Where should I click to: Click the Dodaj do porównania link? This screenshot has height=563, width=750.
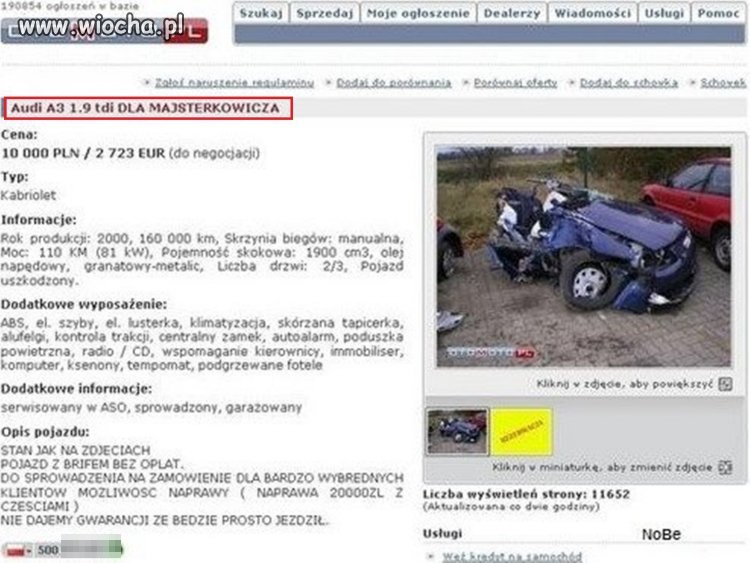click(x=394, y=83)
